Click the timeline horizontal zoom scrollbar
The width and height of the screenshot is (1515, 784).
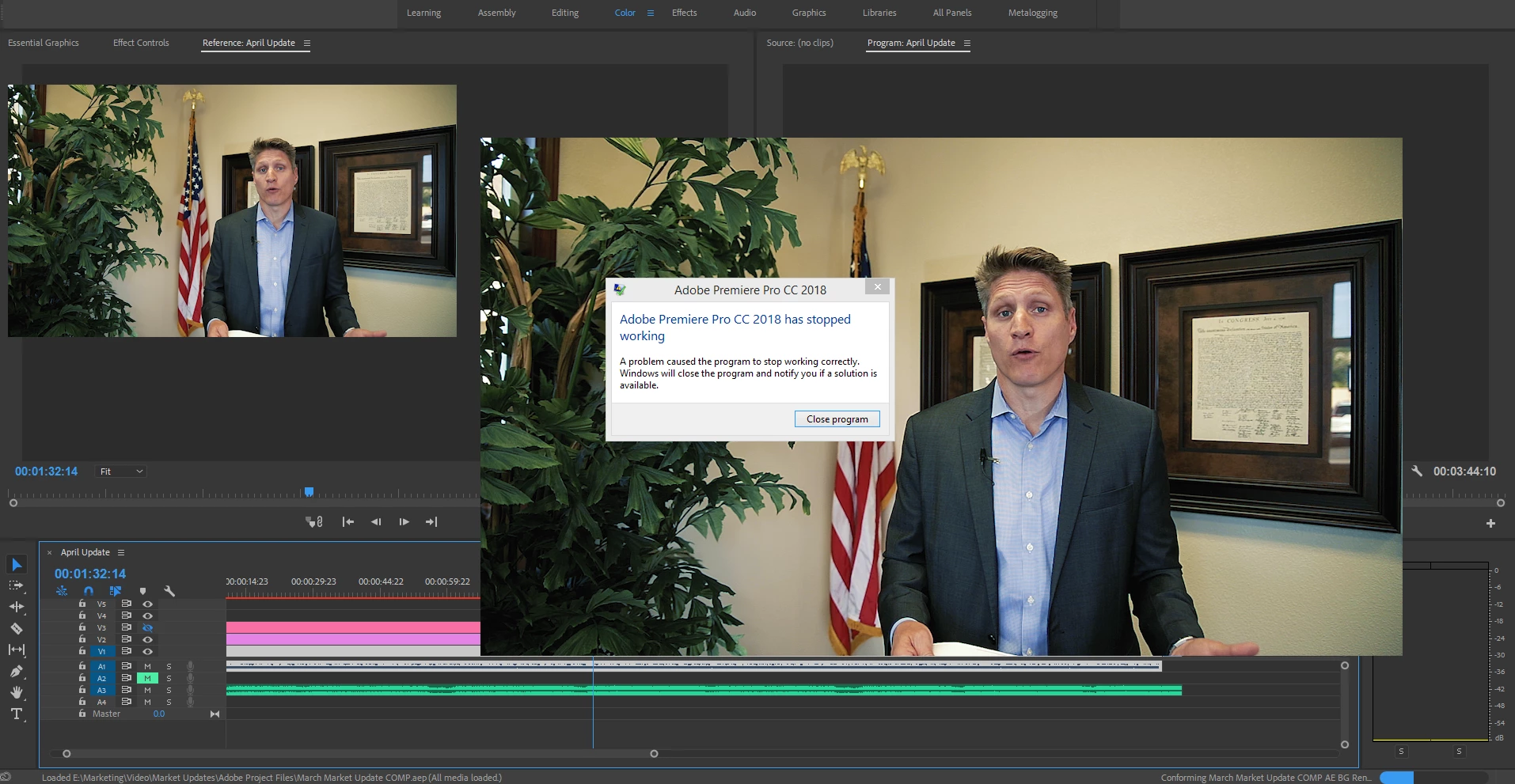[x=360, y=754]
